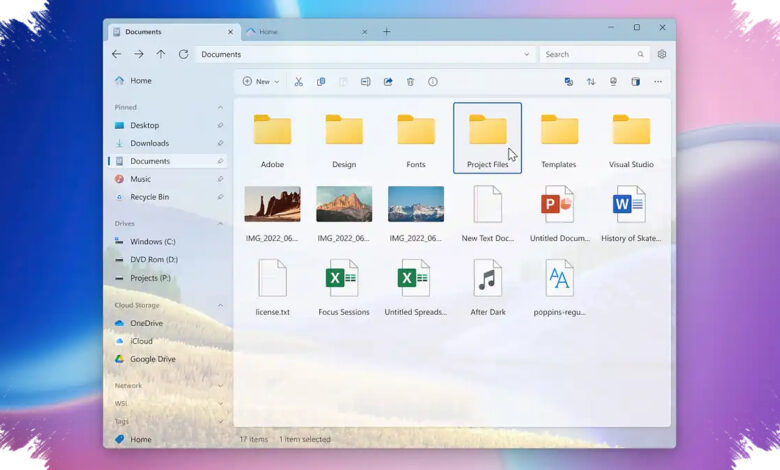This screenshot has height=470, width=780.
Task: Click the search magnifier icon
Action: [640, 54]
